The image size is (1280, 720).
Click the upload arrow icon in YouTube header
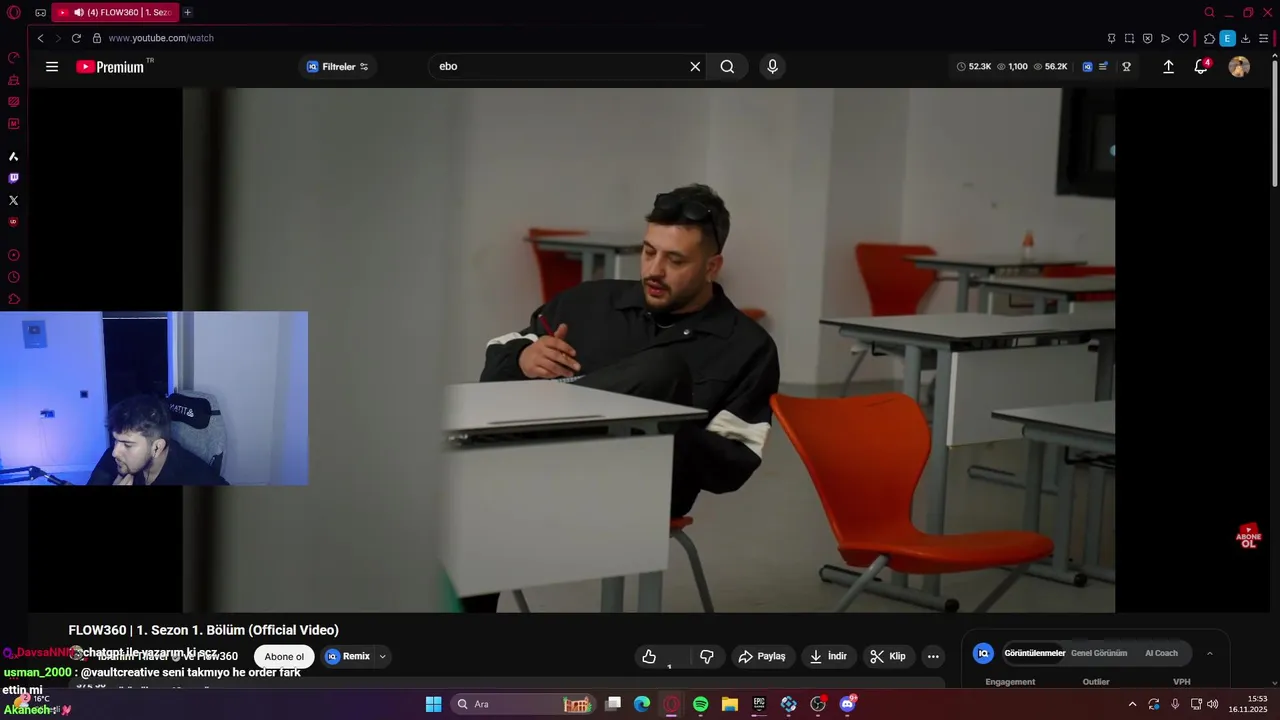1168,67
